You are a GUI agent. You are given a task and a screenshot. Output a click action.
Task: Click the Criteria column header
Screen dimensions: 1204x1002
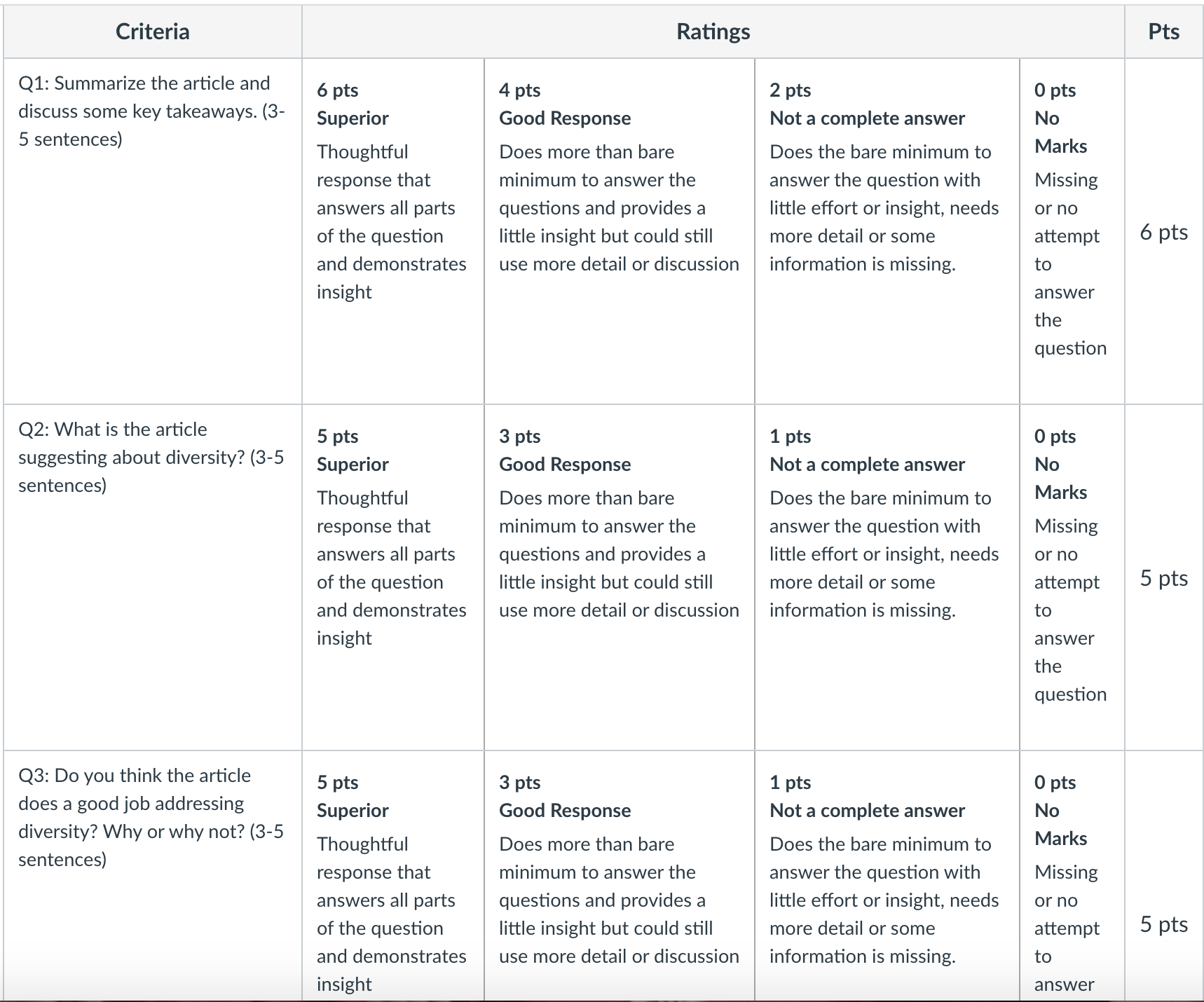152,32
